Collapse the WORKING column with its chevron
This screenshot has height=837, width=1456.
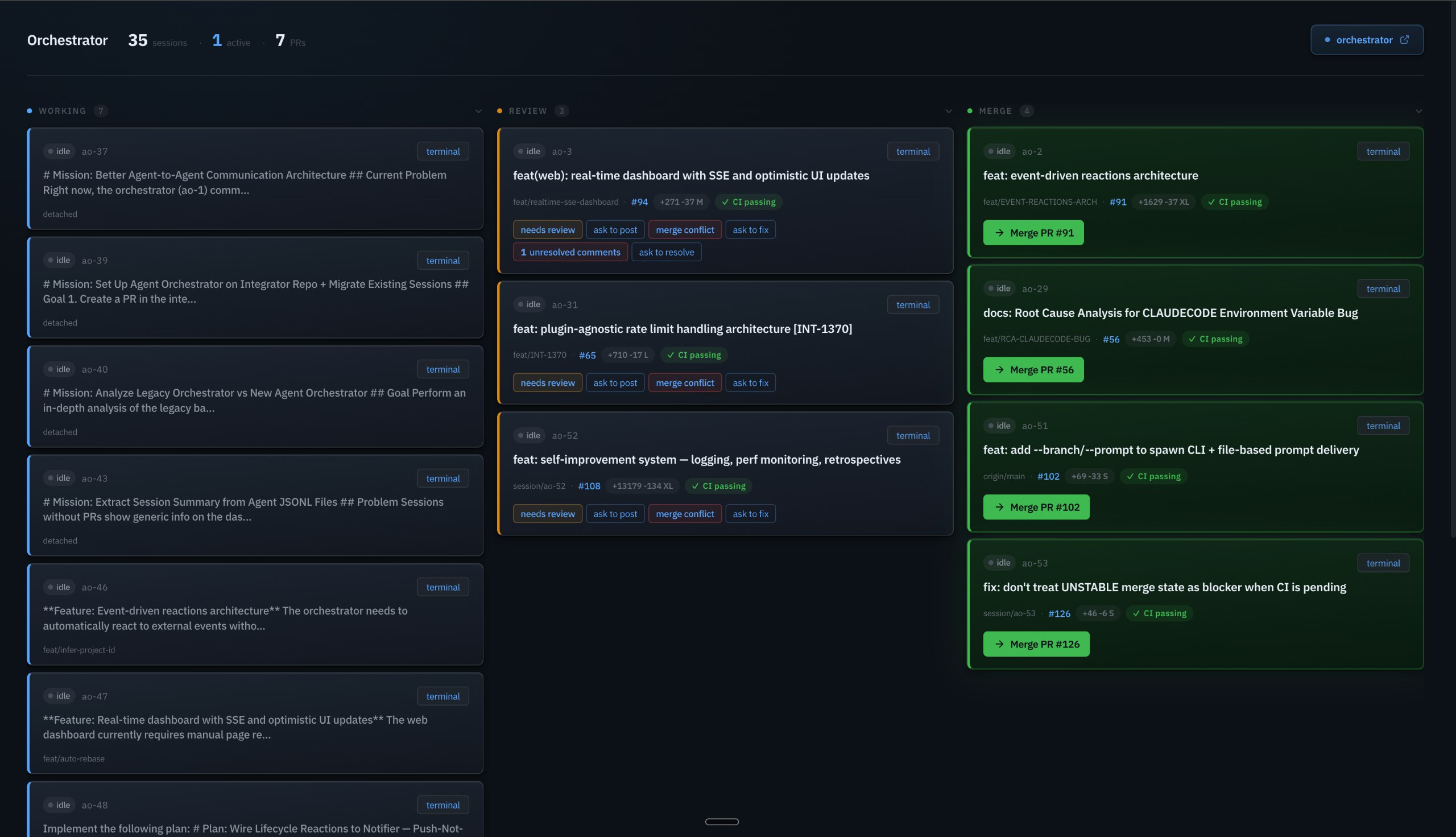tap(479, 110)
